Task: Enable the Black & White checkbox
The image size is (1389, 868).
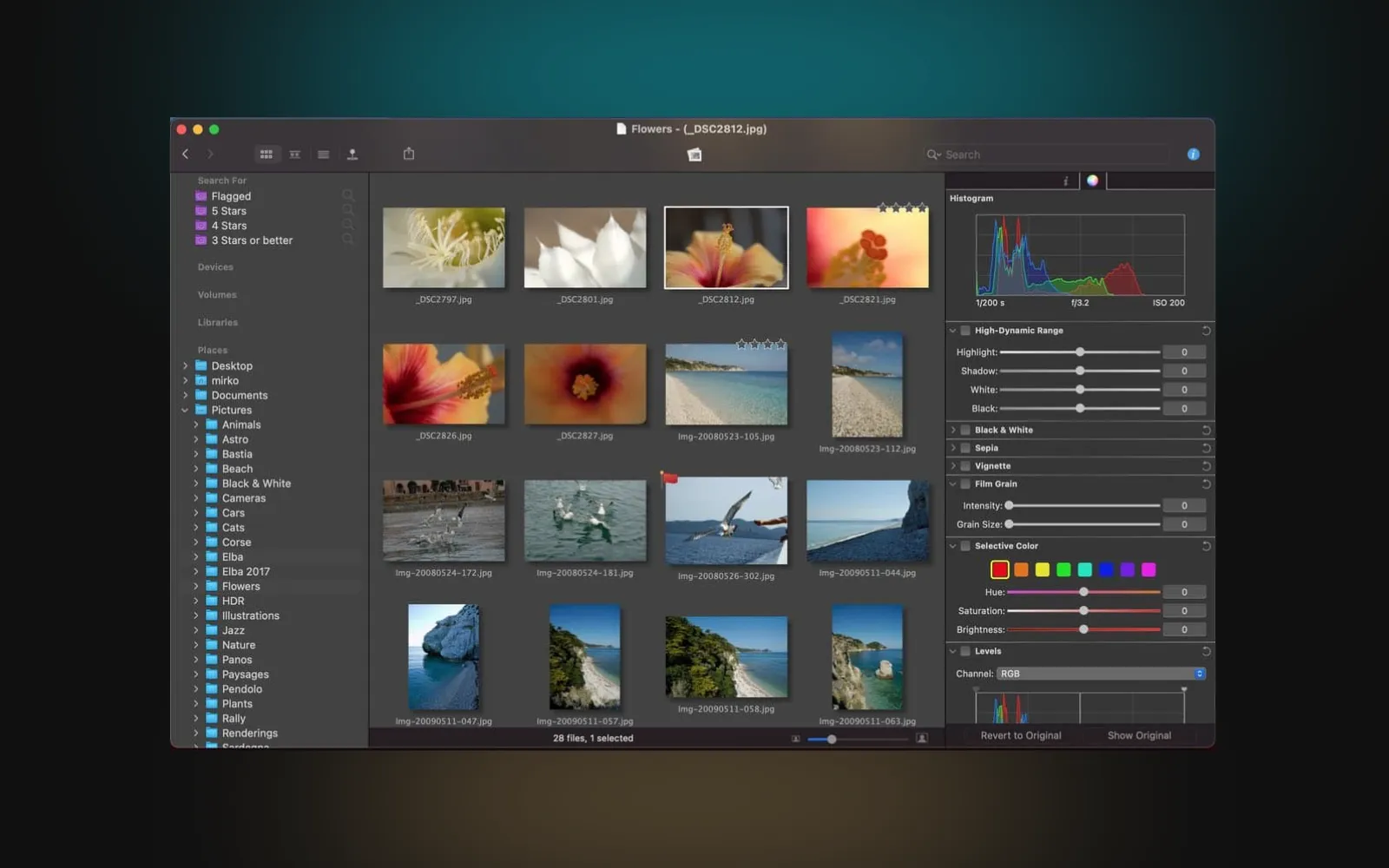Action: [965, 431]
